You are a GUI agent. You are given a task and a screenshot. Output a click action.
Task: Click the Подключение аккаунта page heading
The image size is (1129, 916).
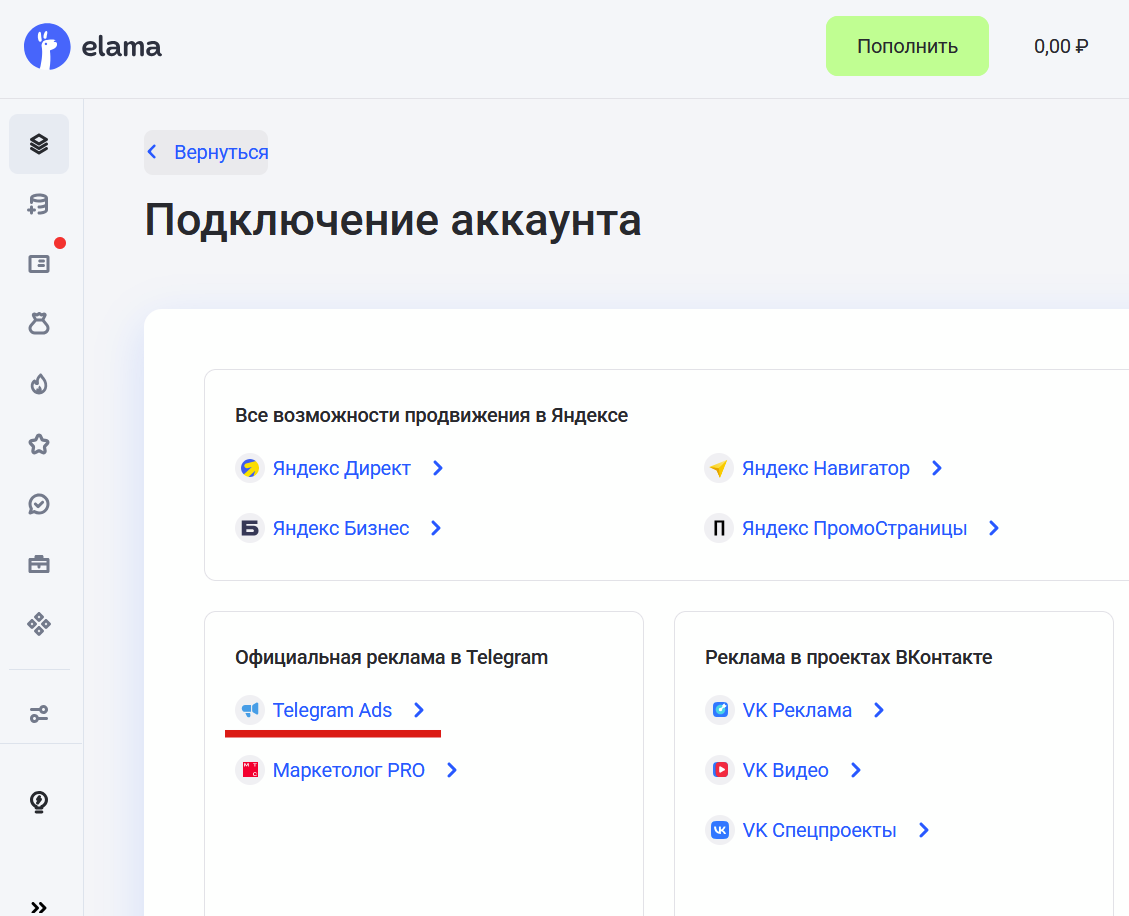393,220
